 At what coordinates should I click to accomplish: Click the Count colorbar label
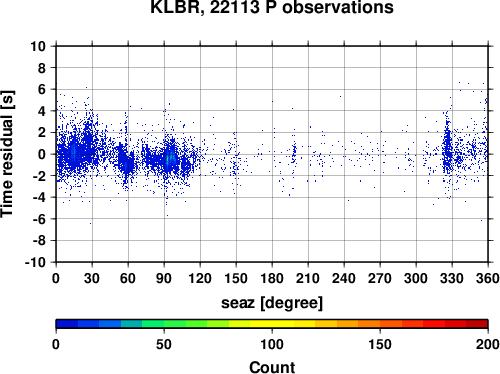tap(272, 367)
